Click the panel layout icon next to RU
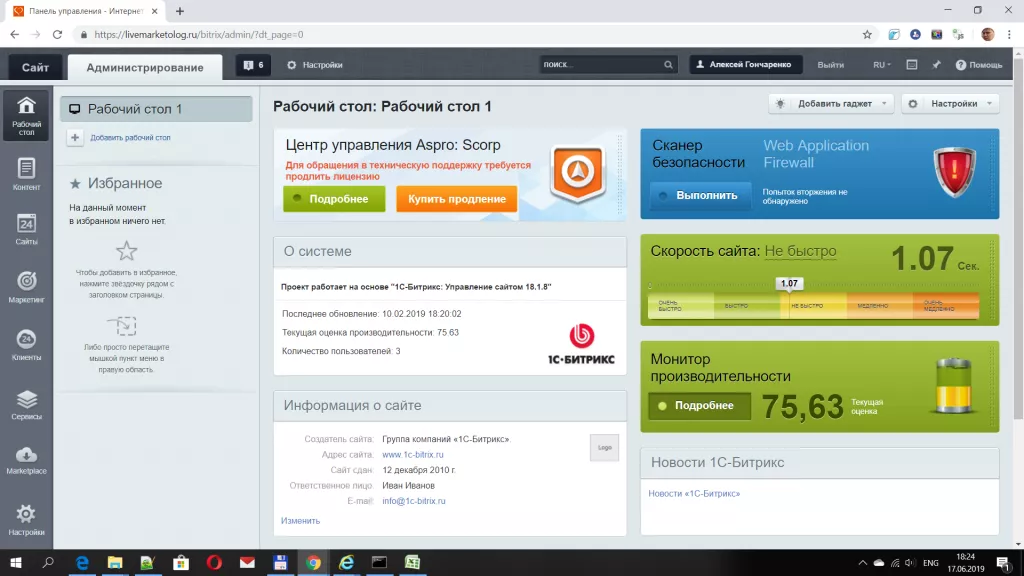This screenshot has width=1024, height=576. 912,65
